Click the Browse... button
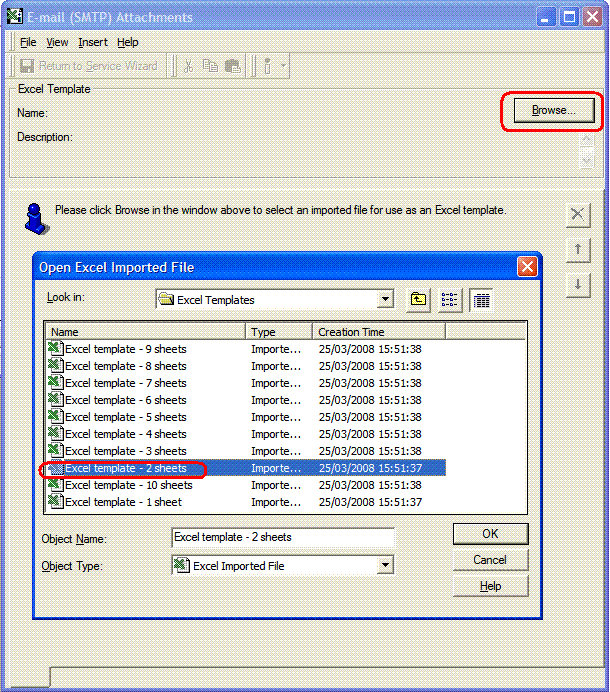The image size is (610, 692). coord(554,110)
